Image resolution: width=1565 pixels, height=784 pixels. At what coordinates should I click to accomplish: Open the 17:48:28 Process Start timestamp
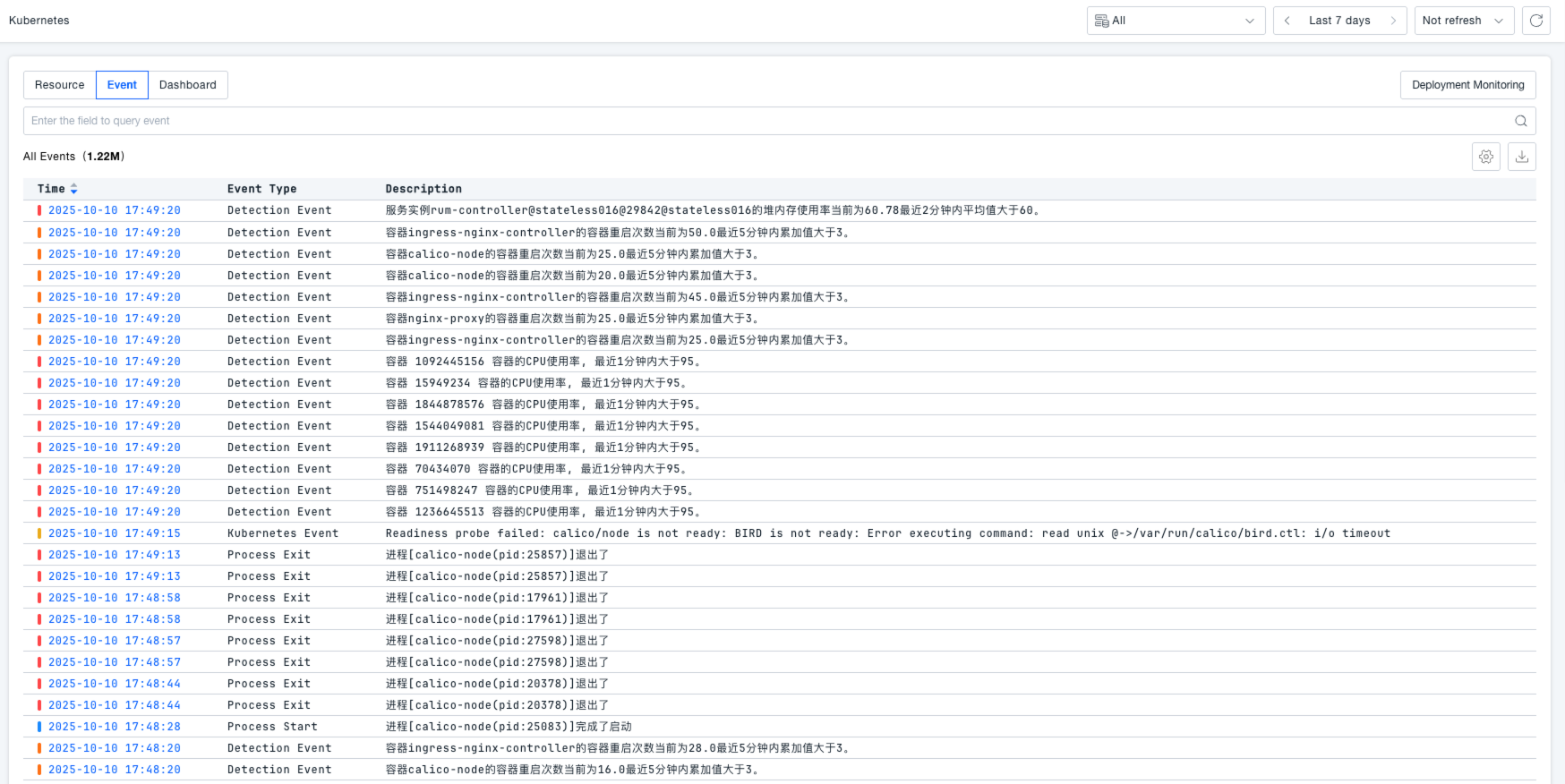point(115,727)
